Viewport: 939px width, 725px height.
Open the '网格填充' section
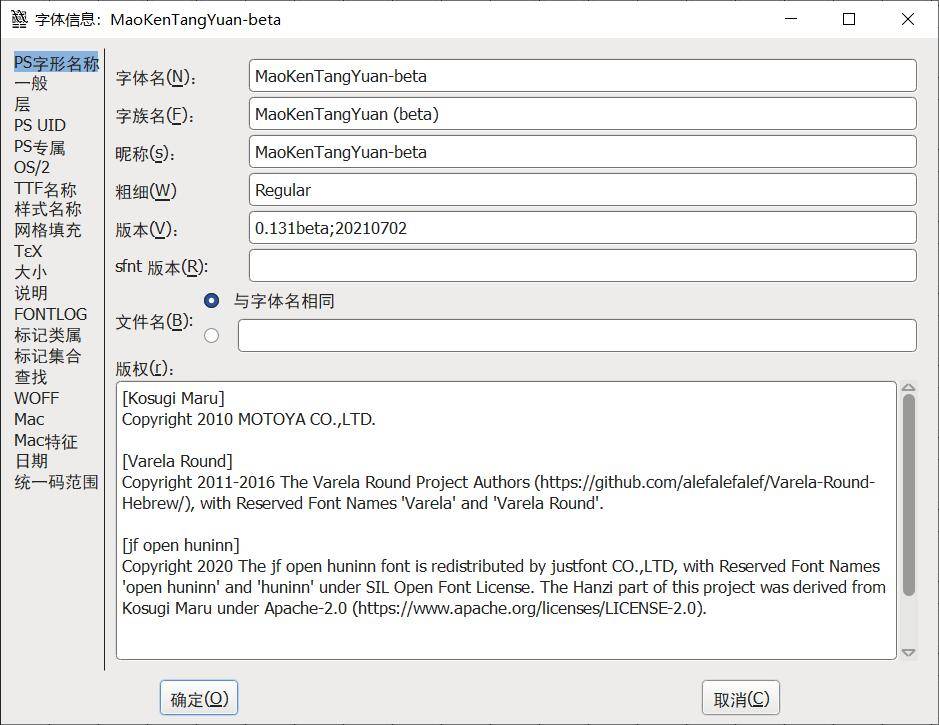[47, 230]
